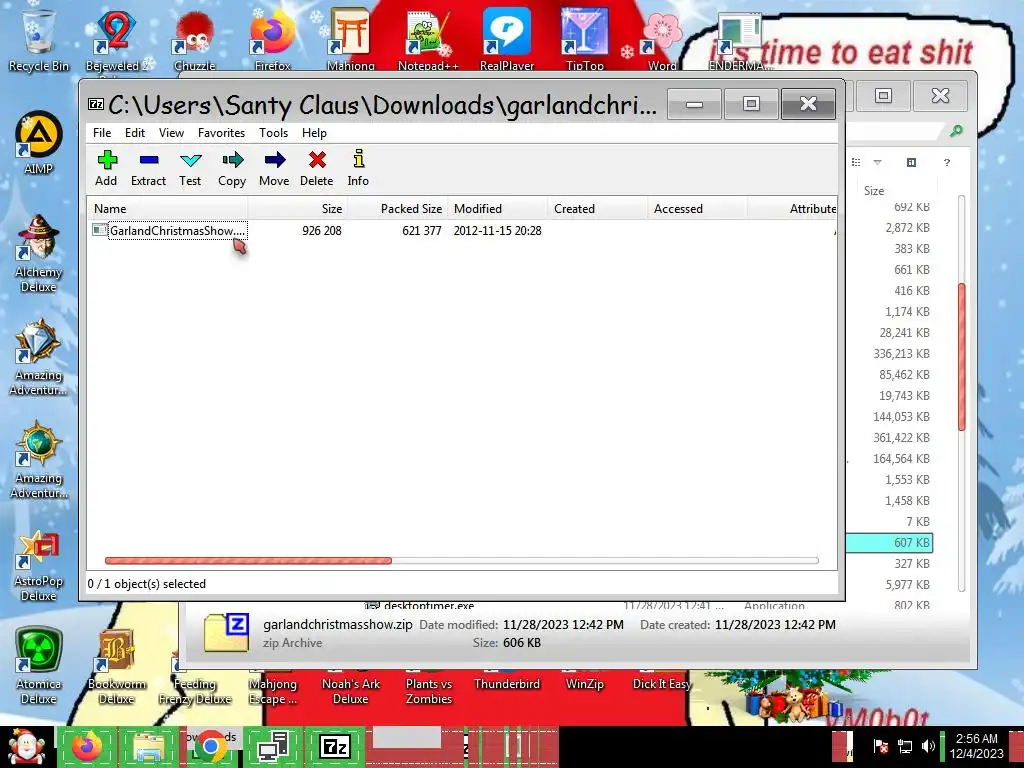Screen dimensions: 1024x768
Task: Click the garlandchristmasshow.zip icon in details pane
Action: (x=226, y=632)
